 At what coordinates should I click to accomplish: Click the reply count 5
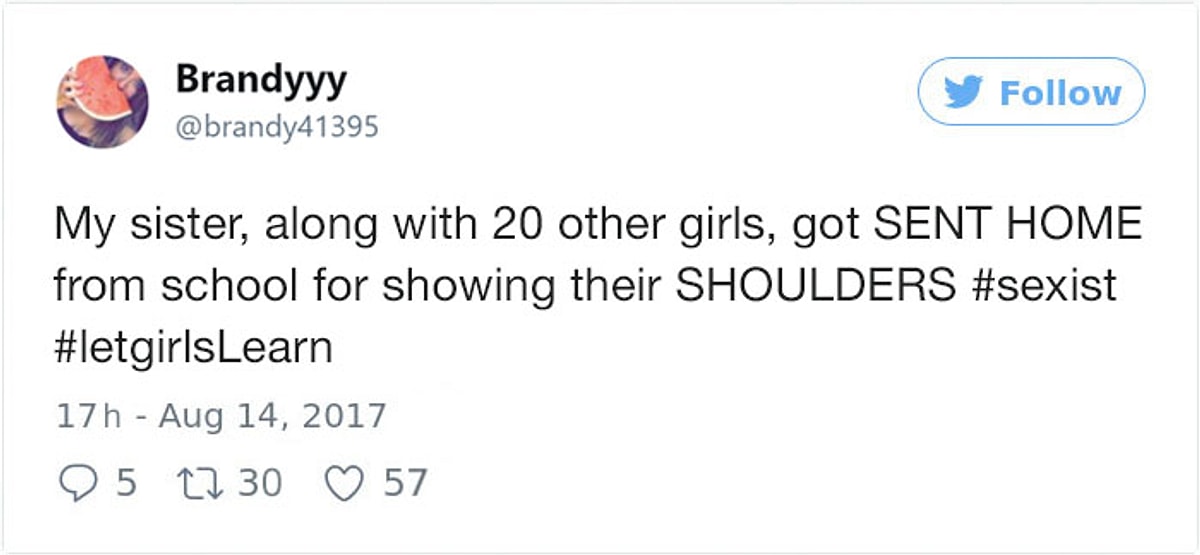(x=126, y=484)
